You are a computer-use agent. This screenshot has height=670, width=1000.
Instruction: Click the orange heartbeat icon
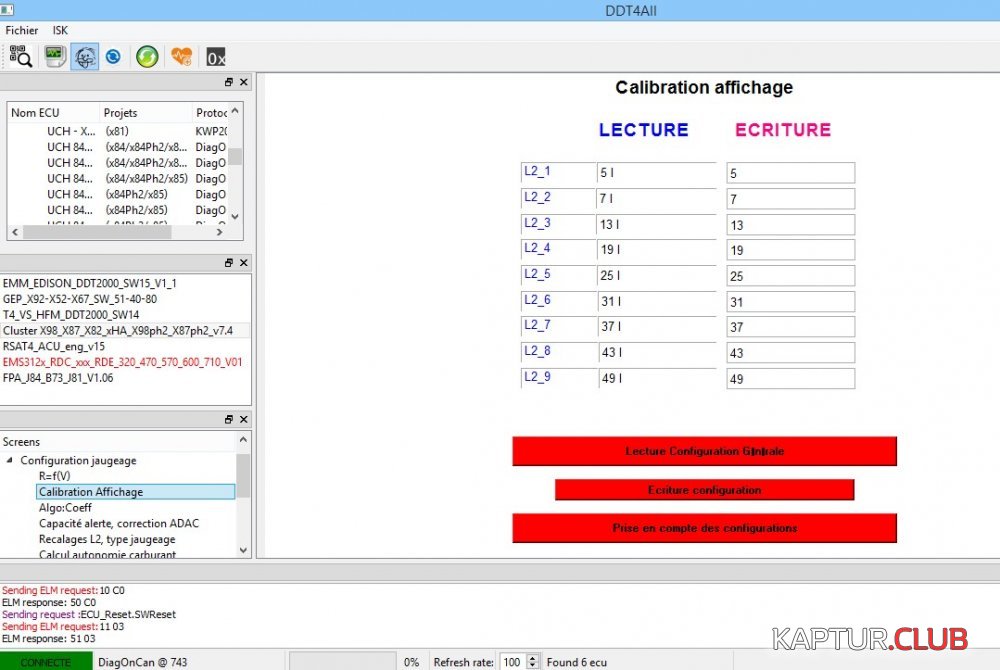(181, 57)
